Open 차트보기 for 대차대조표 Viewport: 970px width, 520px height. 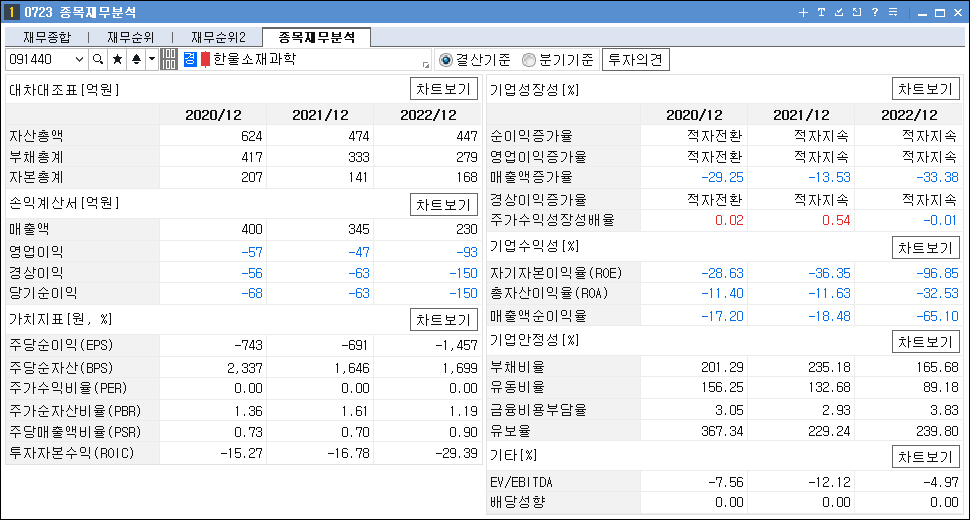pyautogui.click(x=444, y=89)
